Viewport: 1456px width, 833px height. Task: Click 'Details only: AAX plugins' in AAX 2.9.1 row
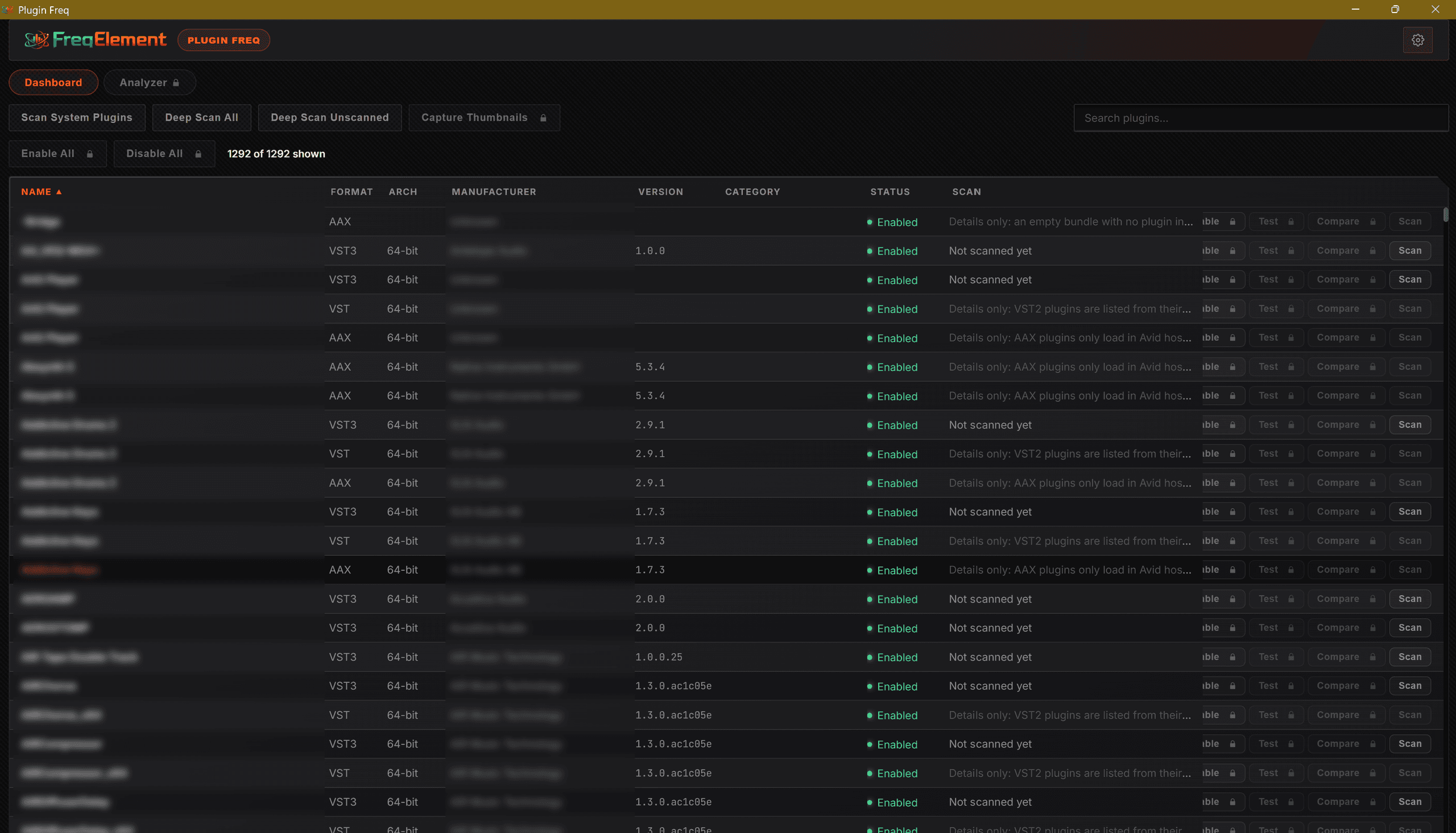tap(1070, 483)
